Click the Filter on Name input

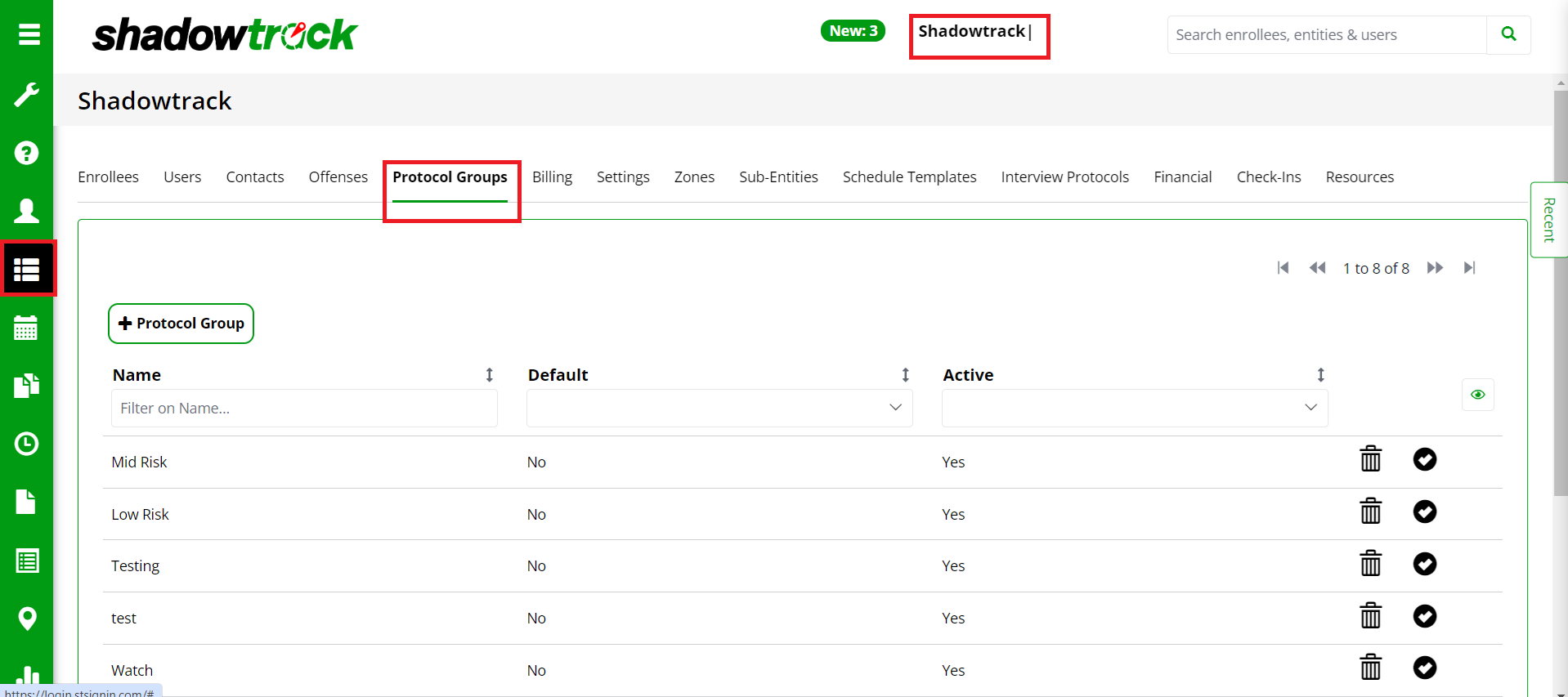[x=304, y=408]
